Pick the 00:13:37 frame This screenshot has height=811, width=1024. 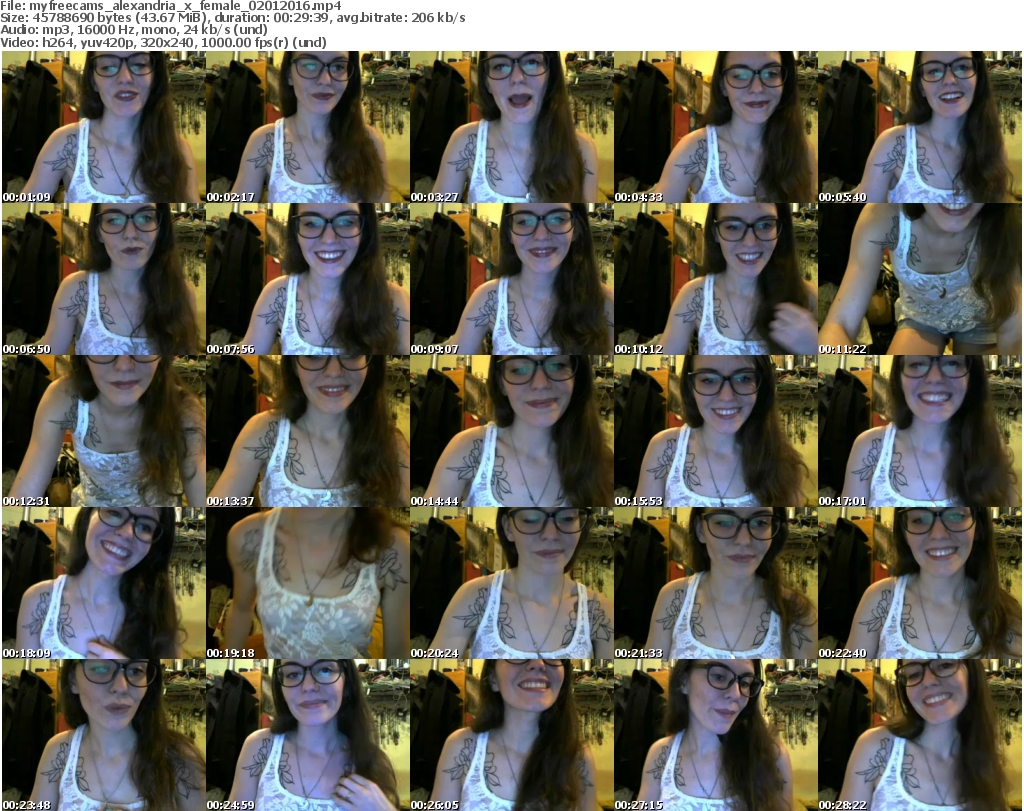(308, 431)
